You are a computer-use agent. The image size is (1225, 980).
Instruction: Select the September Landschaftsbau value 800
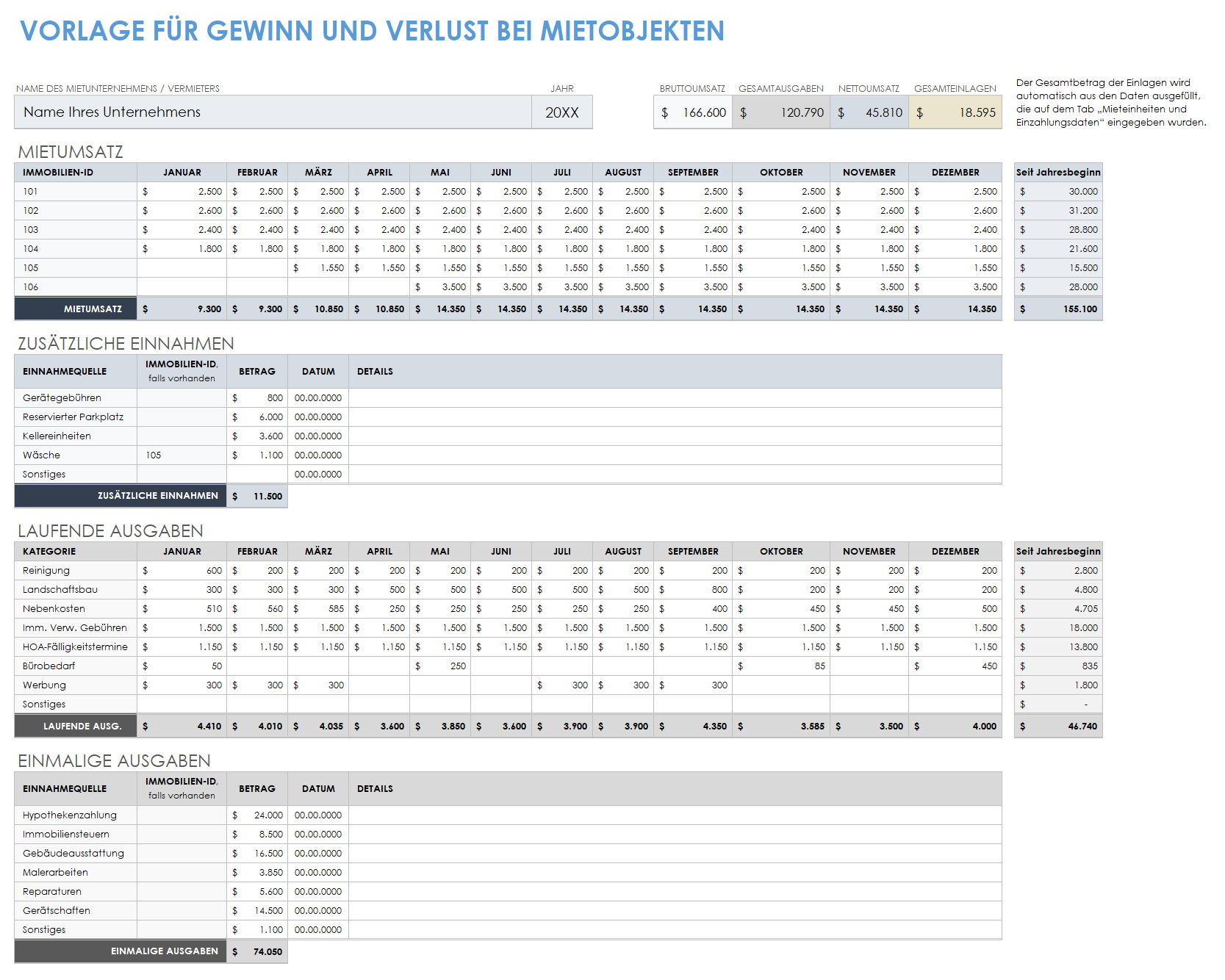coord(693,590)
